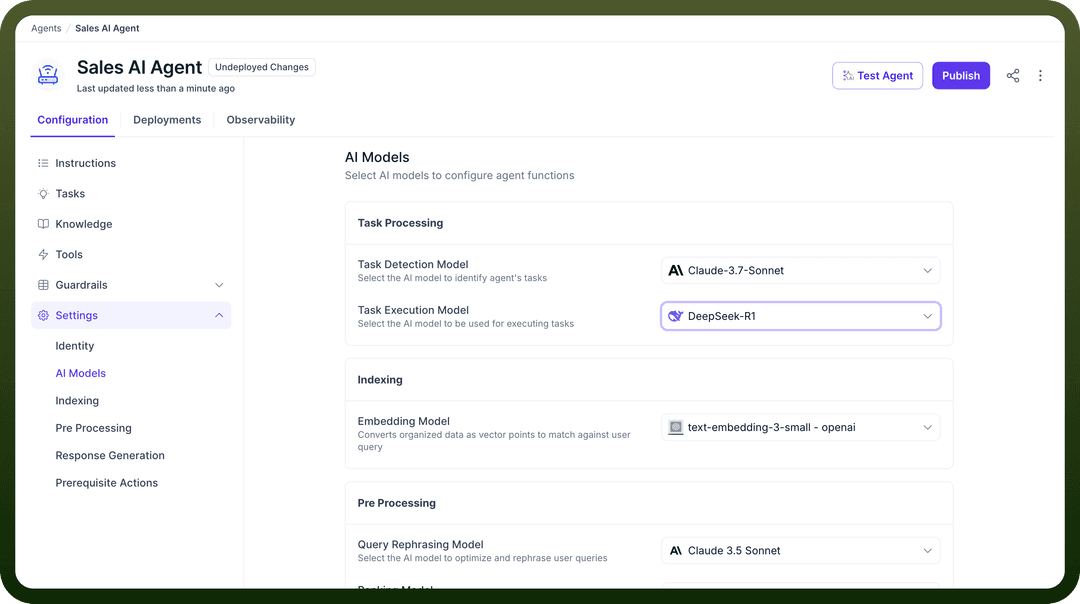
Task: Expand the Guardrails section chevron
Action: 219,284
